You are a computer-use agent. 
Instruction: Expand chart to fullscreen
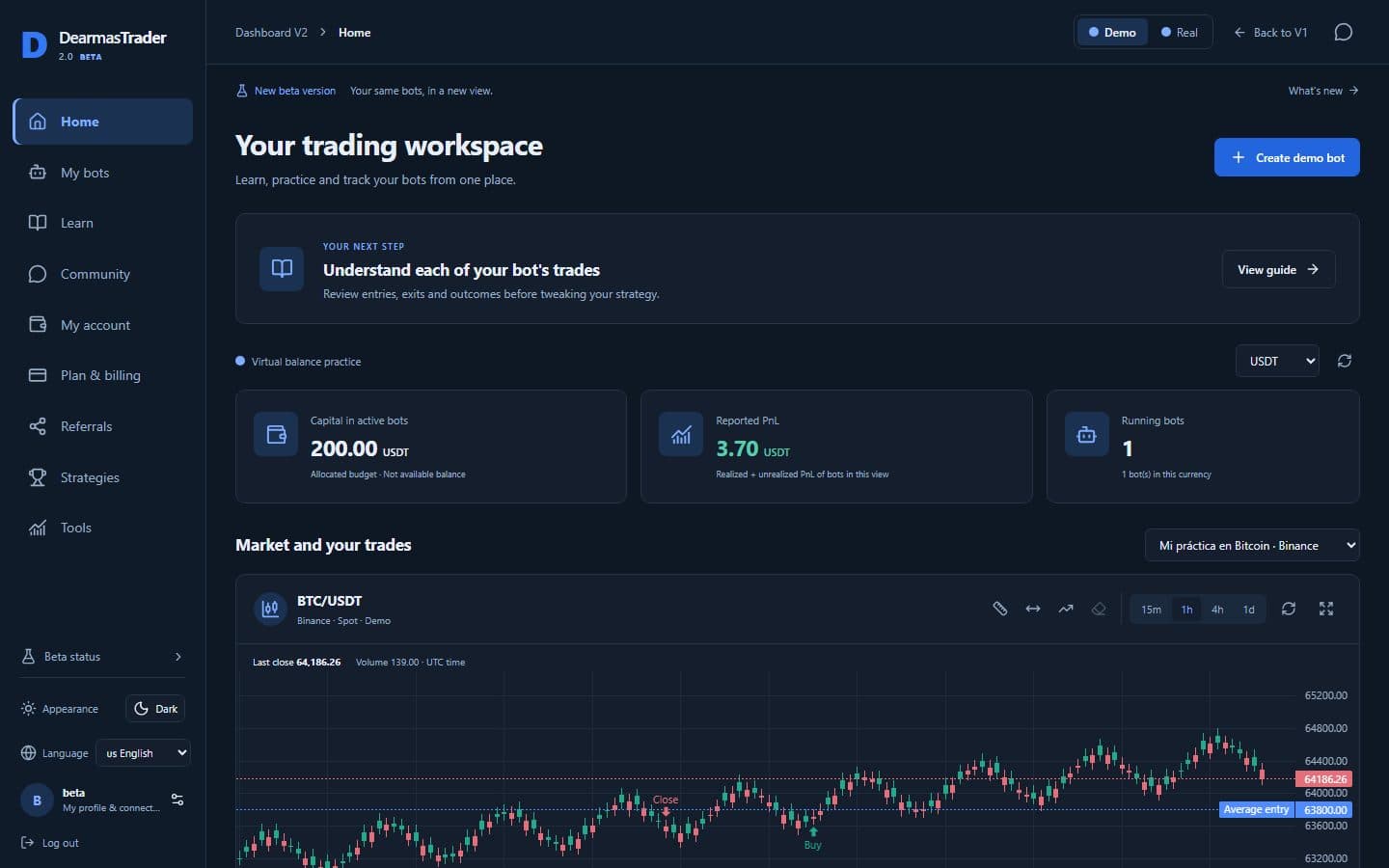[1326, 609]
